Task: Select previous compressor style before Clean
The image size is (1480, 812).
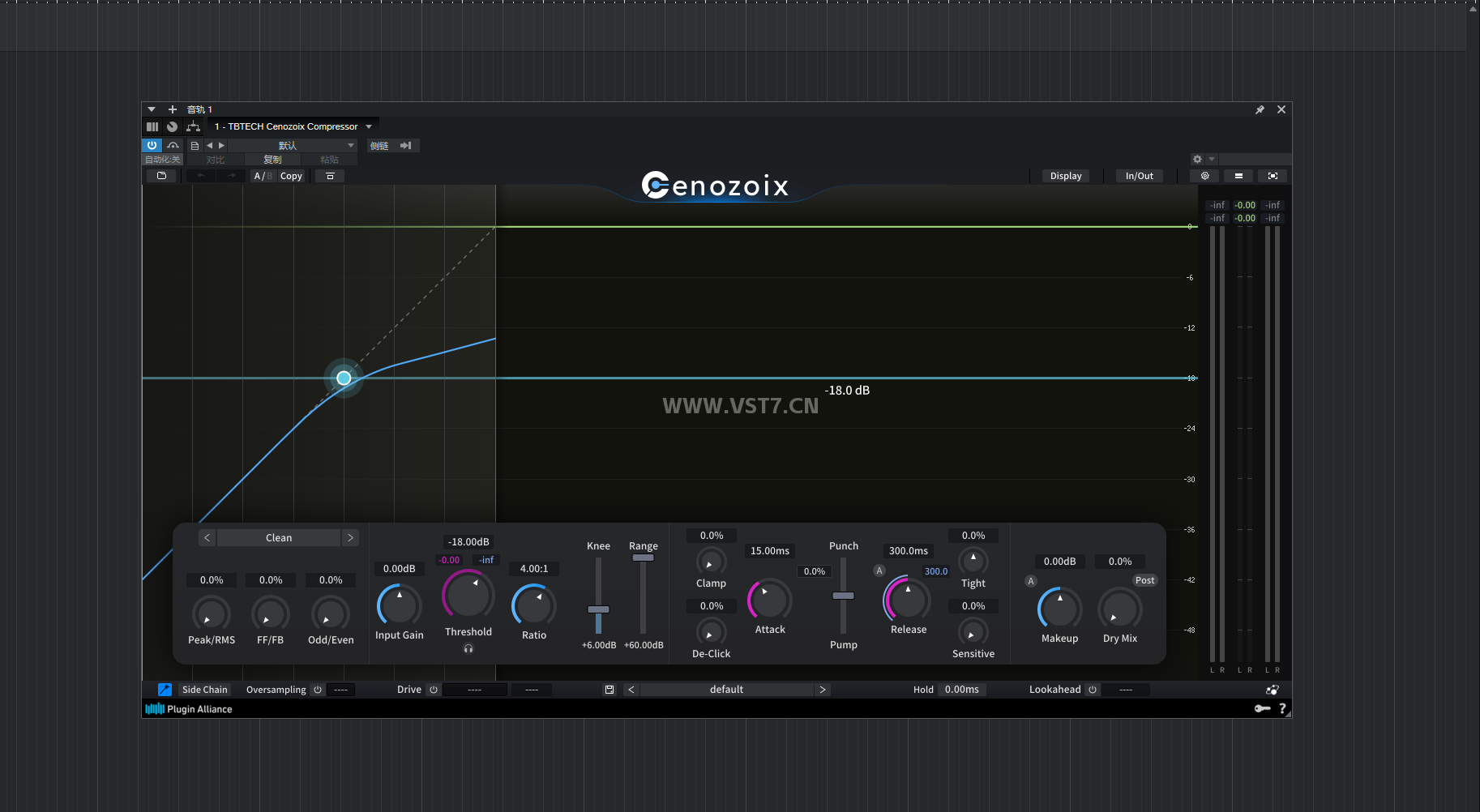Action: 207,538
